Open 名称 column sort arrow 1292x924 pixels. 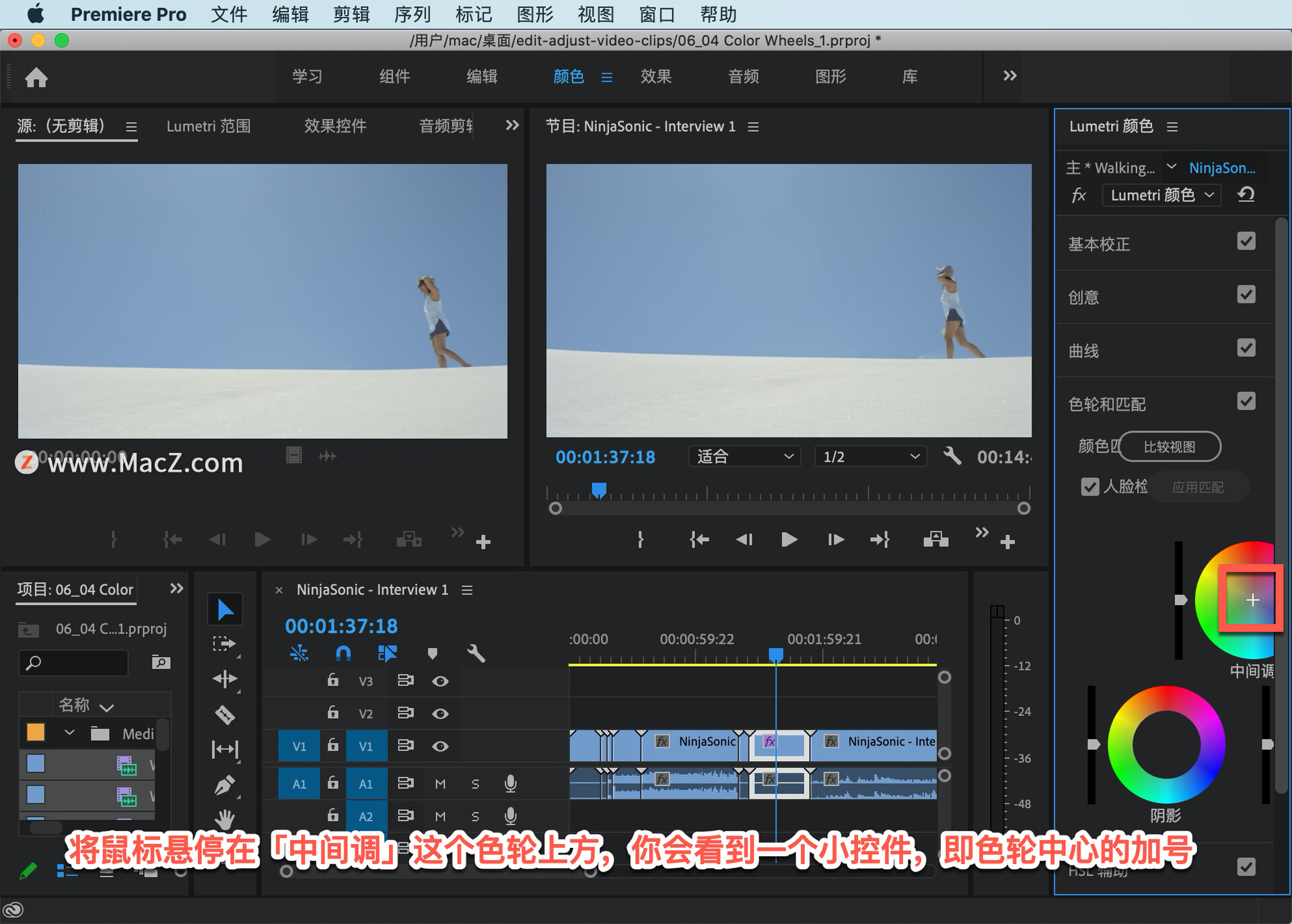(106, 707)
